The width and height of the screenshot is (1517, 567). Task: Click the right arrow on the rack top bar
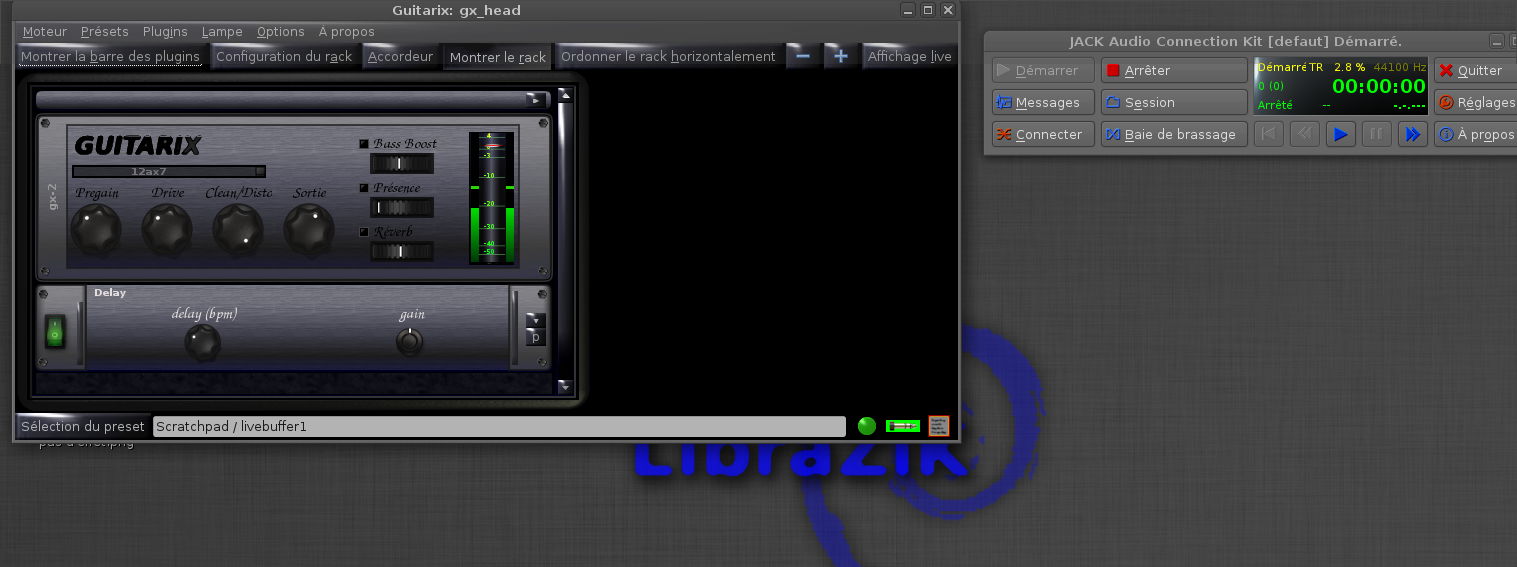click(x=537, y=100)
